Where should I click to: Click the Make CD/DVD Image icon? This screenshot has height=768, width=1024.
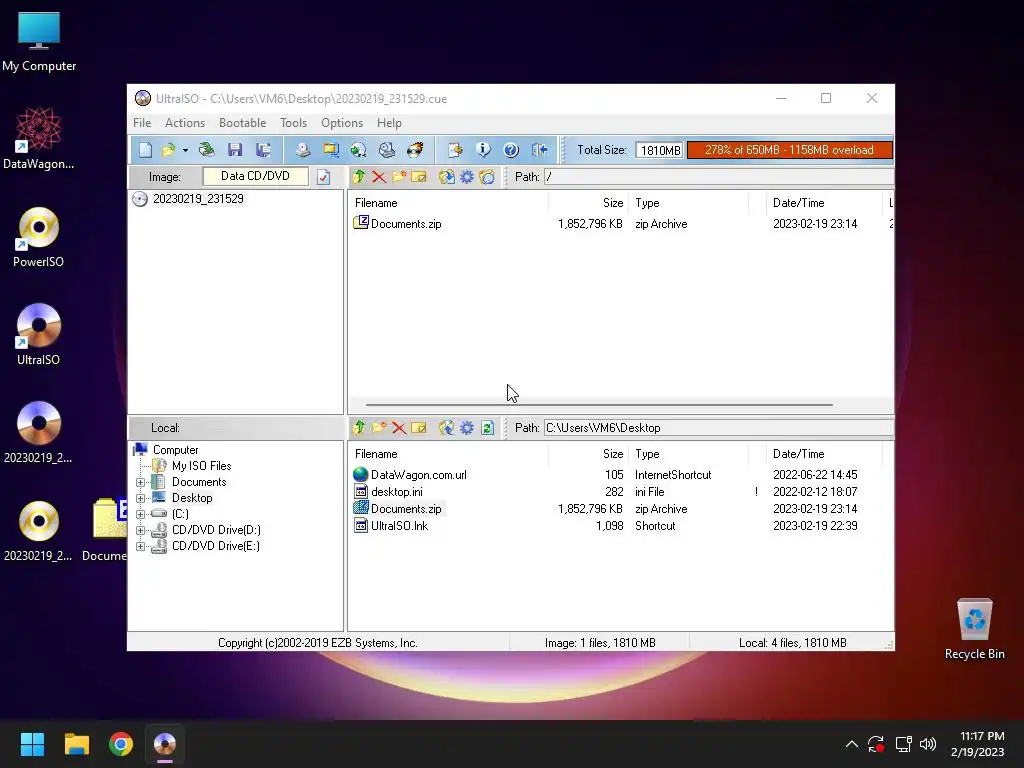click(x=302, y=150)
